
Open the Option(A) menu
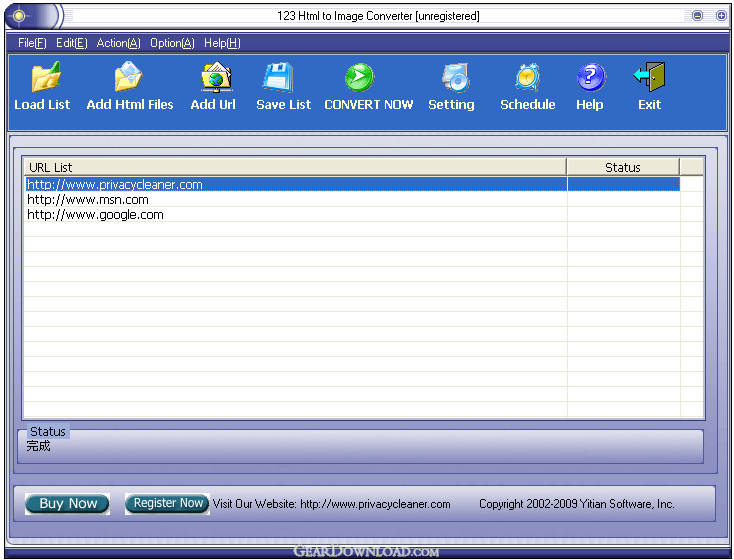coord(172,43)
